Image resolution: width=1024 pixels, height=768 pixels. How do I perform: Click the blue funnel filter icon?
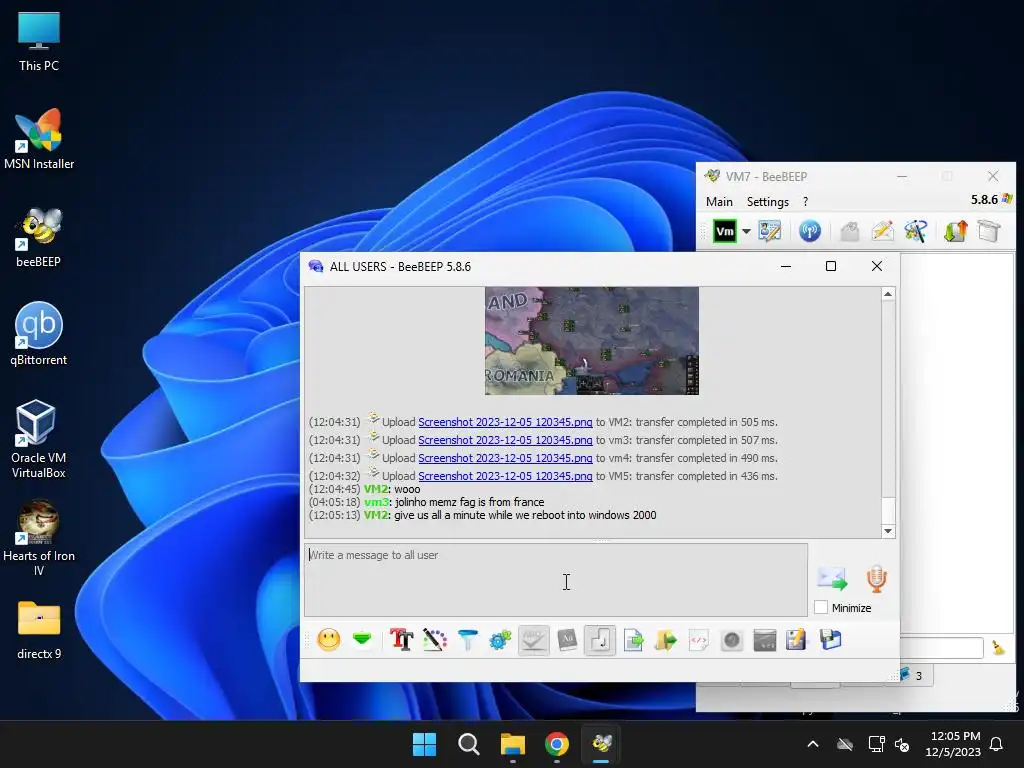468,640
